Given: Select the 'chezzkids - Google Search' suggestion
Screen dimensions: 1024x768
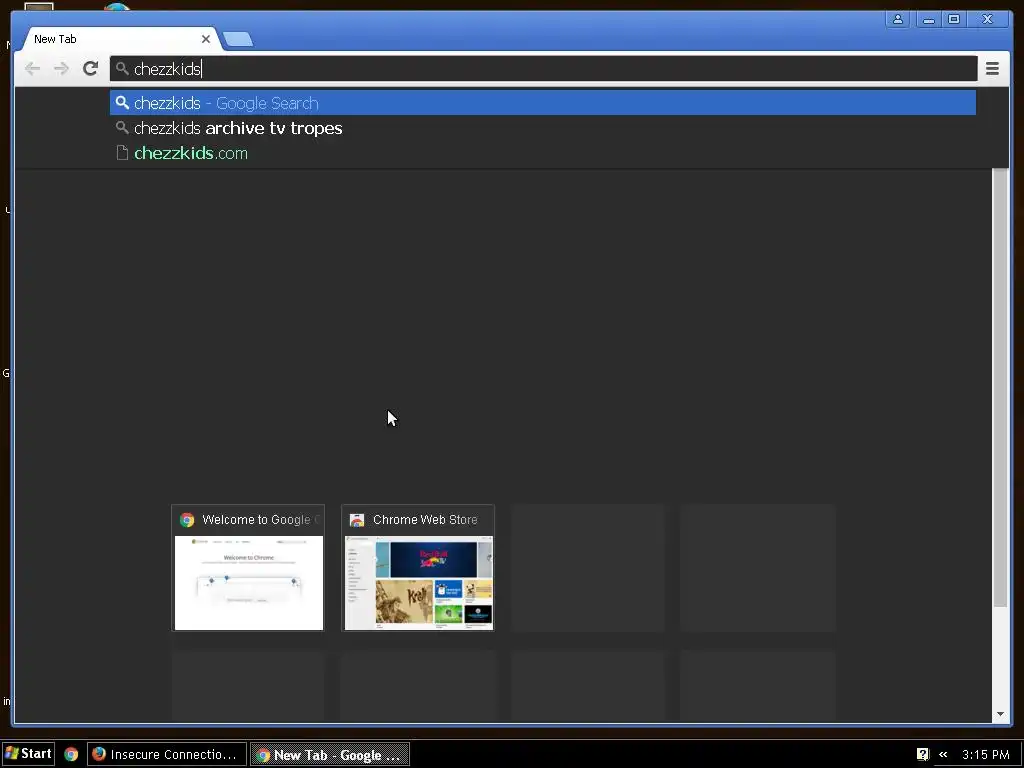Looking at the screenshot, I should pyautogui.click(x=543, y=103).
